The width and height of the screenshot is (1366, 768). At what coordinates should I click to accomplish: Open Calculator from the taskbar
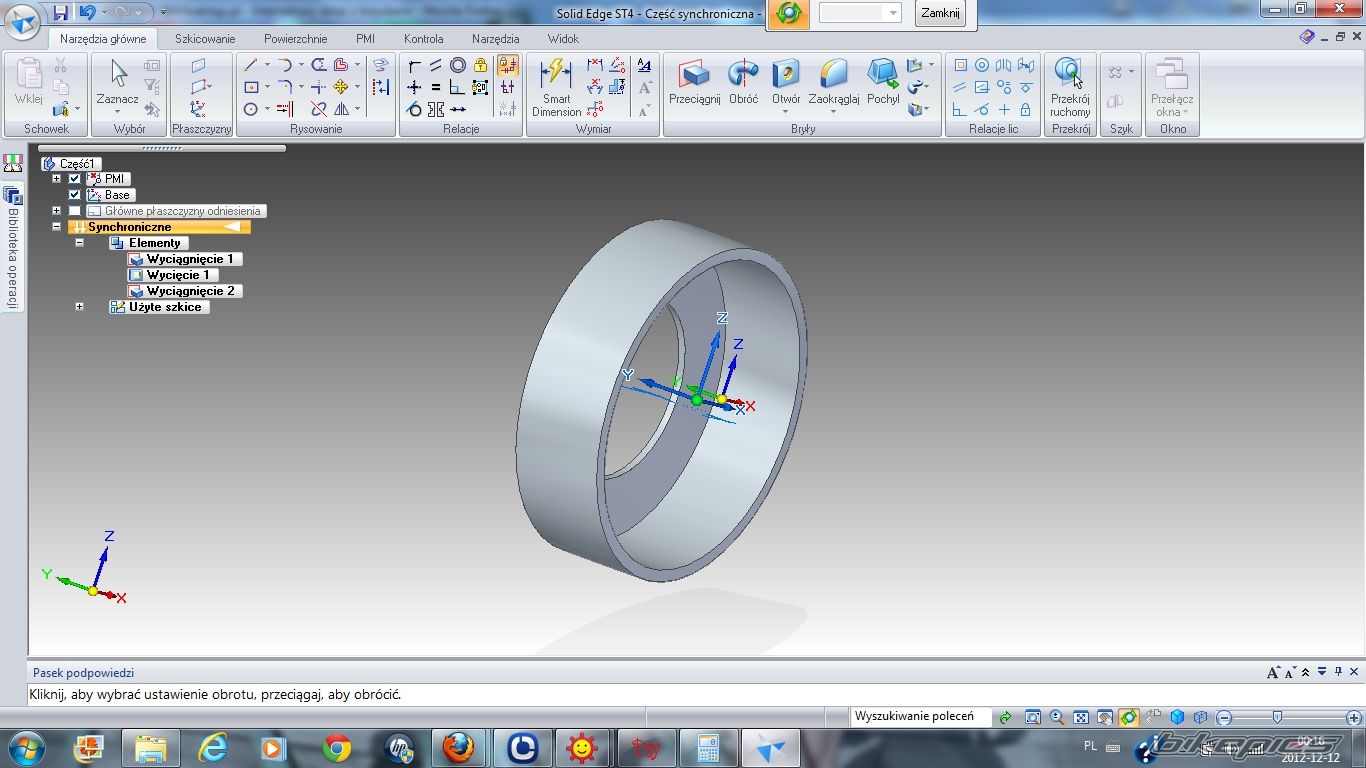708,748
